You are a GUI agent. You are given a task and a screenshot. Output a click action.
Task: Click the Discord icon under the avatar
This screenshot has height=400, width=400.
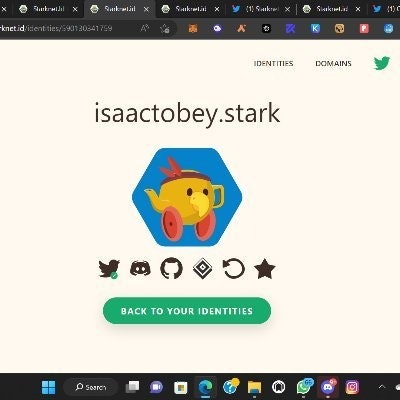[x=140, y=268]
